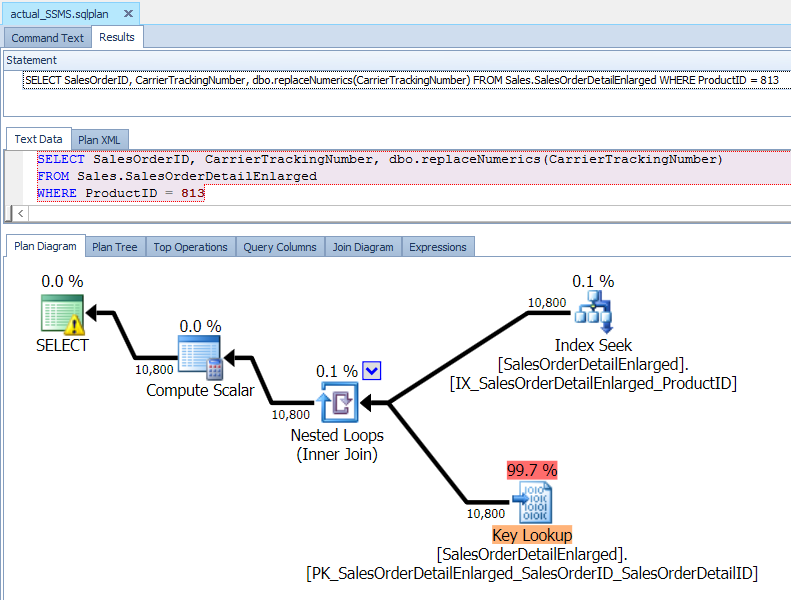This screenshot has width=791, height=600.
Task: Close the actual_SSMS.sqlplan file tab
Action: 129,14
